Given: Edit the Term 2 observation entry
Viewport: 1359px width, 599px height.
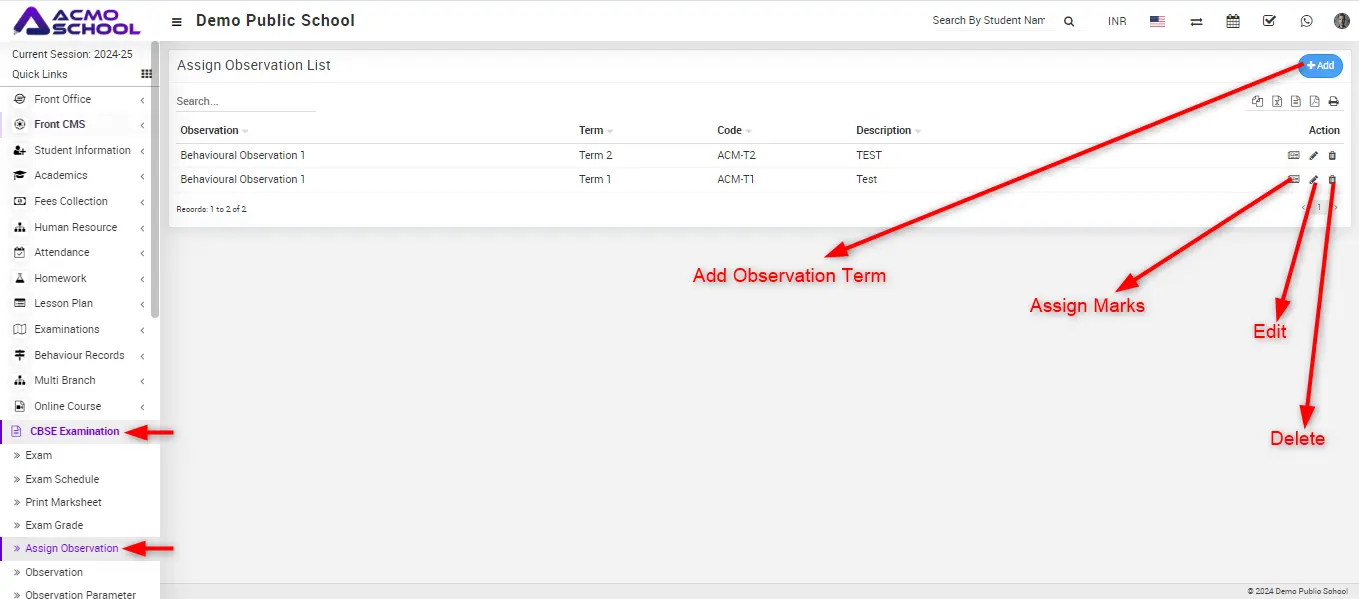Looking at the screenshot, I should click(x=1314, y=156).
